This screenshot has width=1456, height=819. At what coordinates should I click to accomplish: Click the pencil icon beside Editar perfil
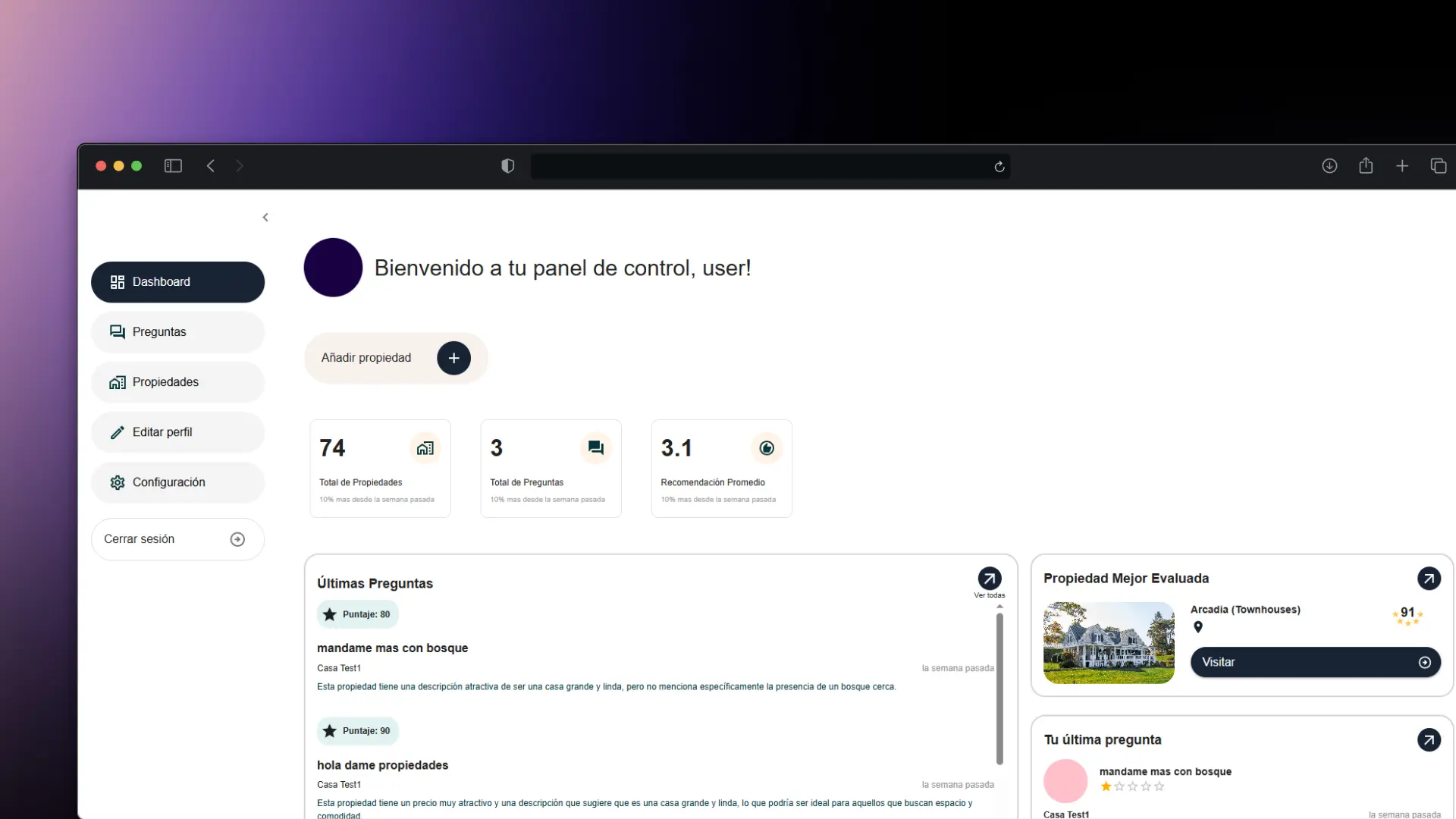tap(118, 432)
